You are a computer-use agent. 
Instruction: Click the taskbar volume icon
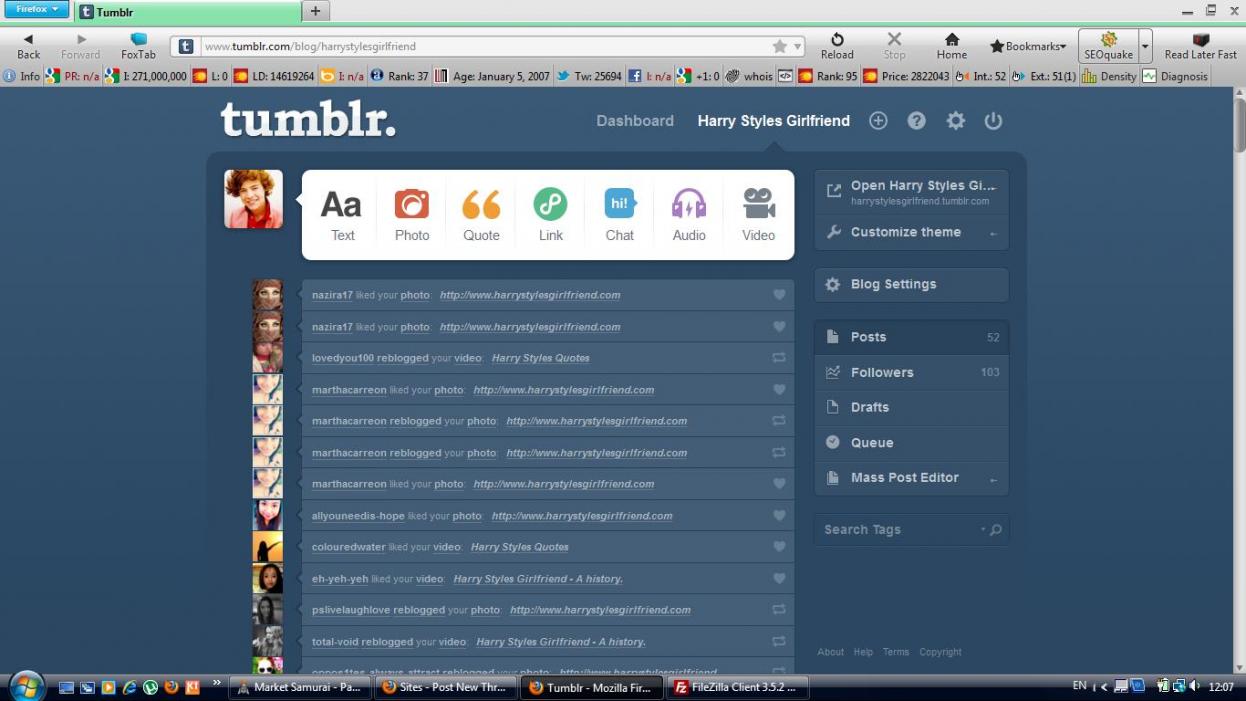pyautogui.click(x=1194, y=686)
